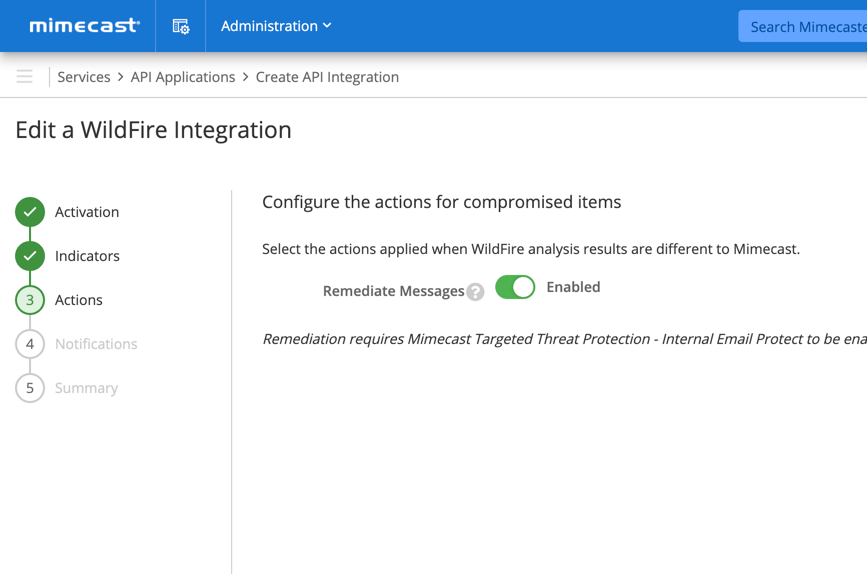Open the Activation step label
This screenshot has height=574, width=867.
pyautogui.click(x=87, y=212)
